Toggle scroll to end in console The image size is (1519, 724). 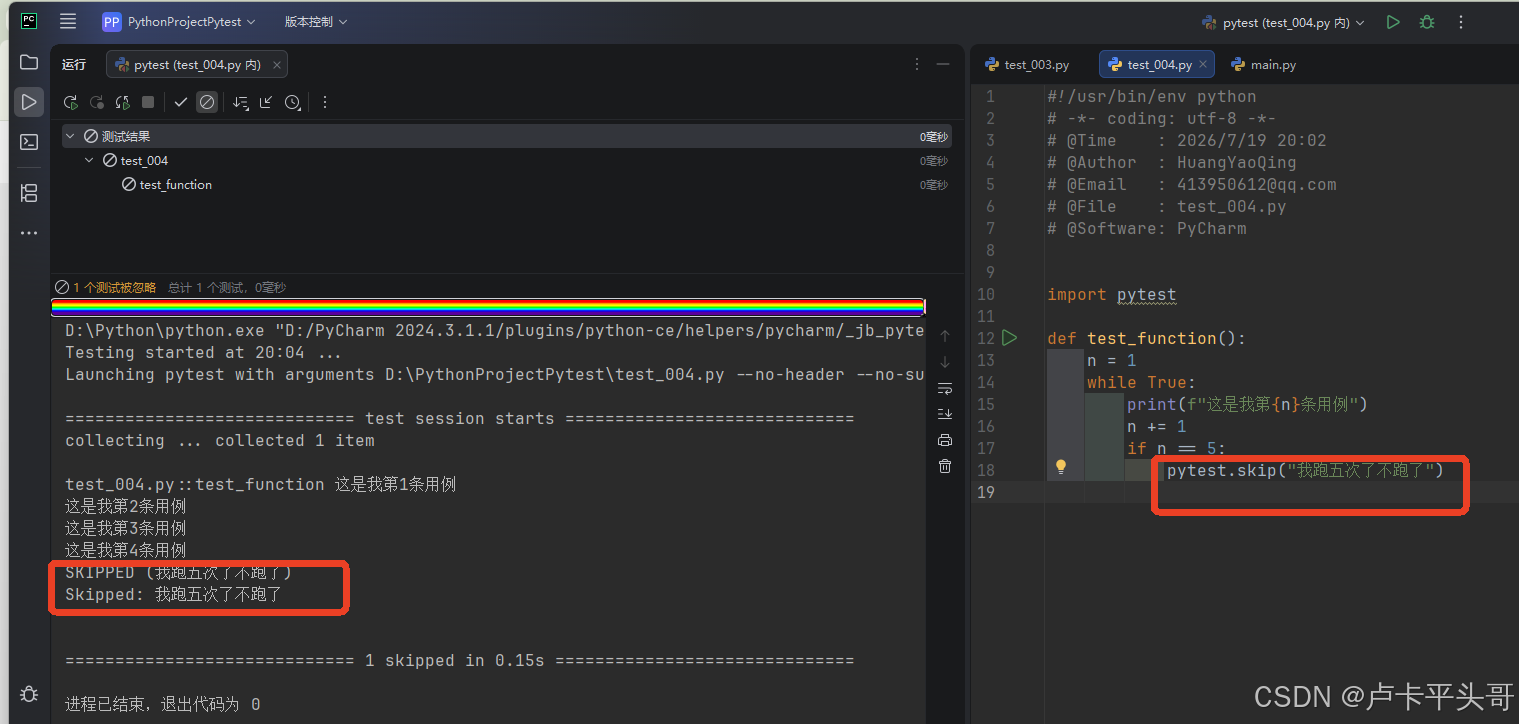click(945, 414)
